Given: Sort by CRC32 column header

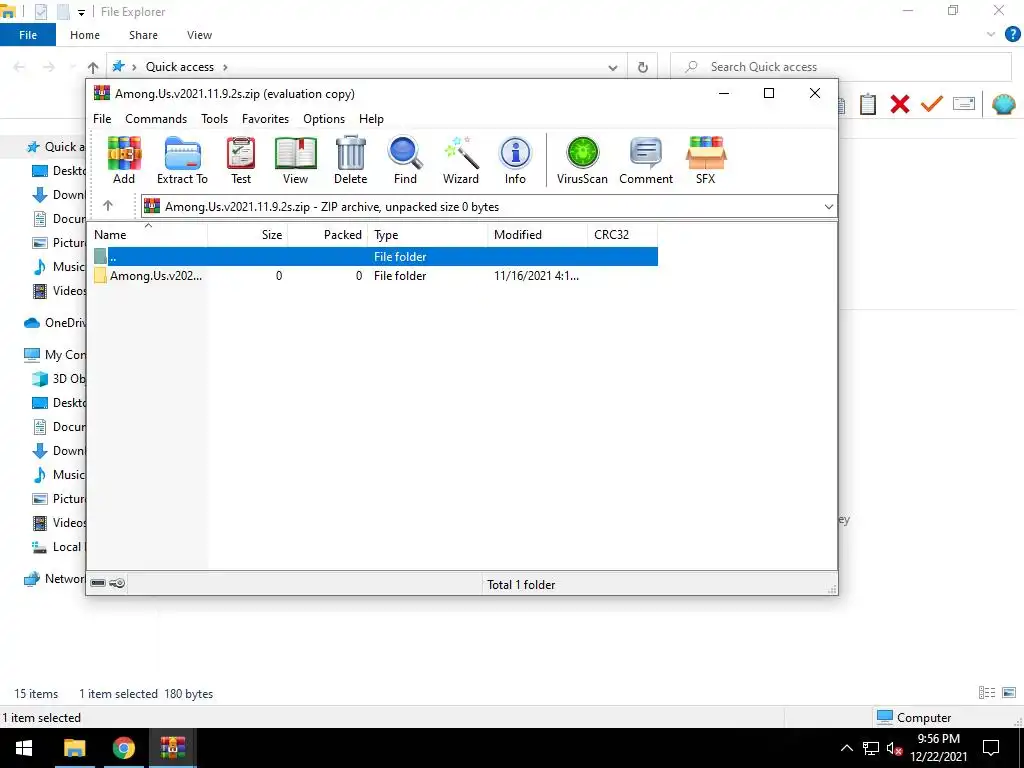Looking at the screenshot, I should pos(622,234).
